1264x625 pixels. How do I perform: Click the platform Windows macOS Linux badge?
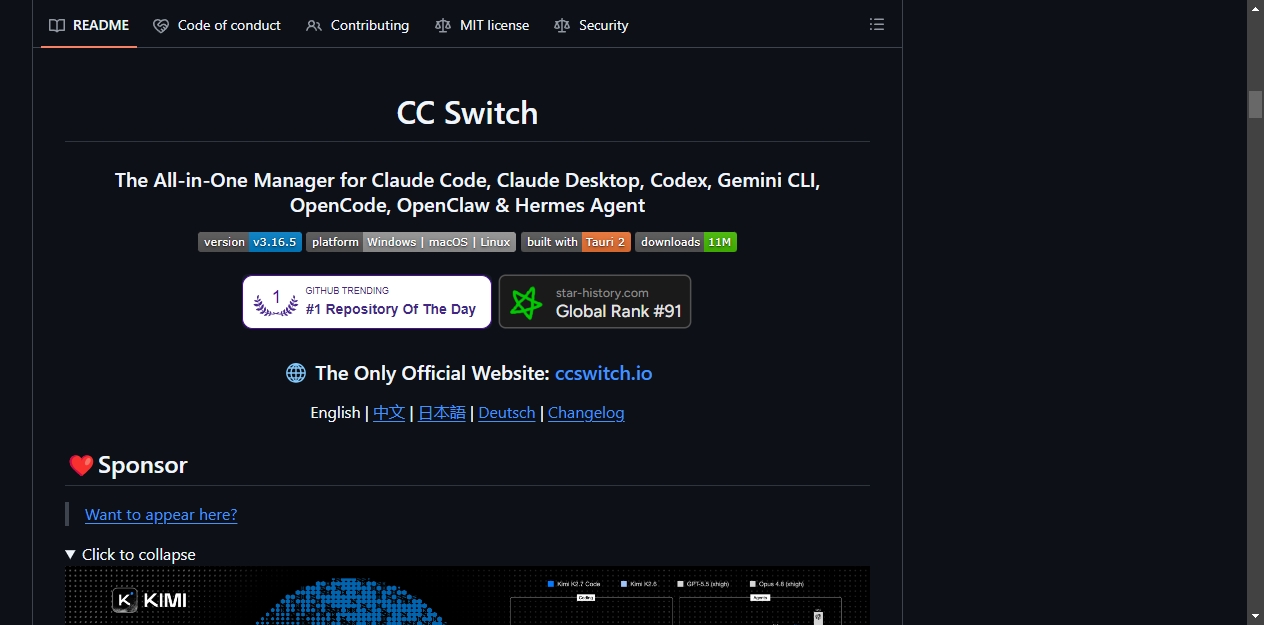[411, 242]
